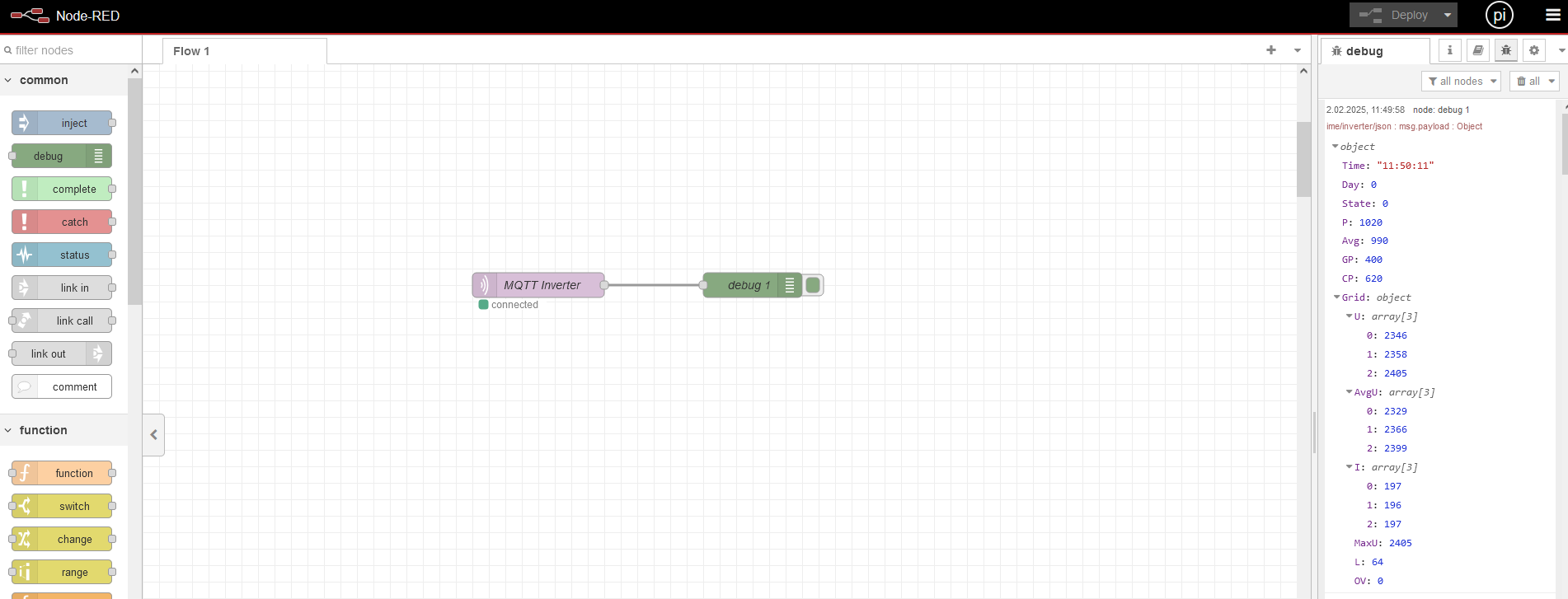Switch to the Flow 1 tab
Screen dimensions: 1568x599
pyautogui.click(x=244, y=51)
